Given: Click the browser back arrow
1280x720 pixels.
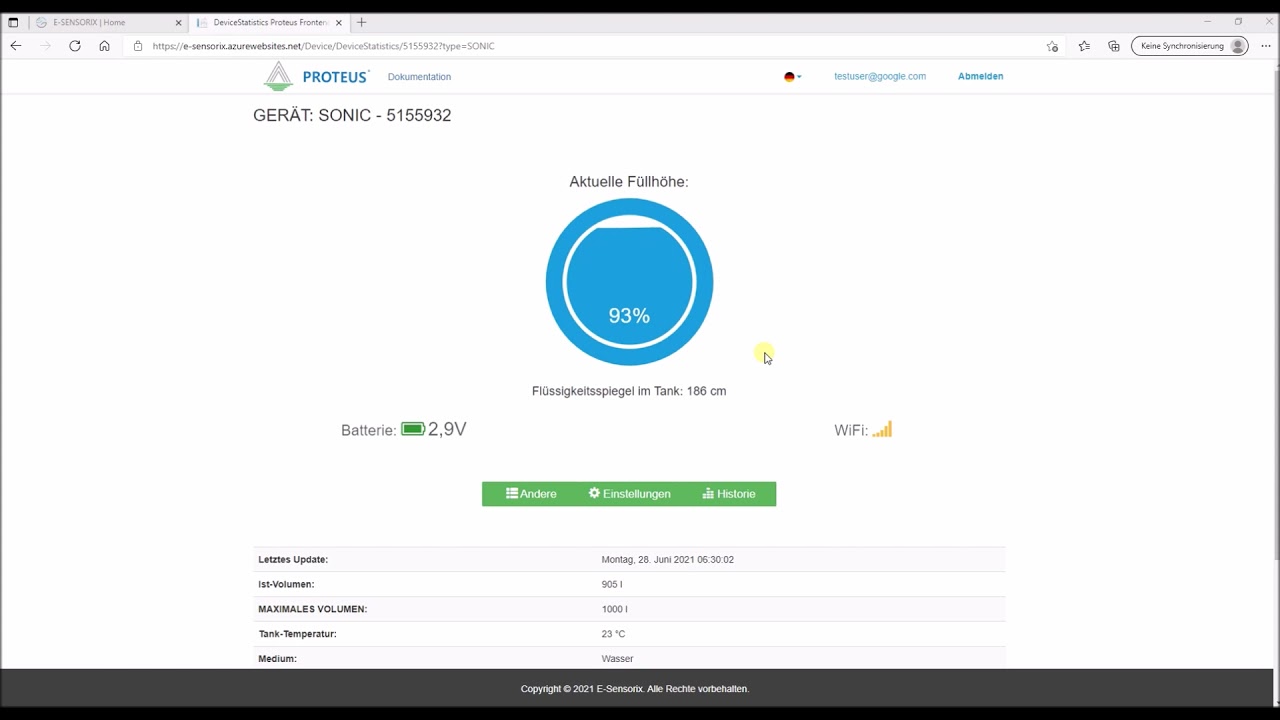Looking at the screenshot, I should coord(15,46).
